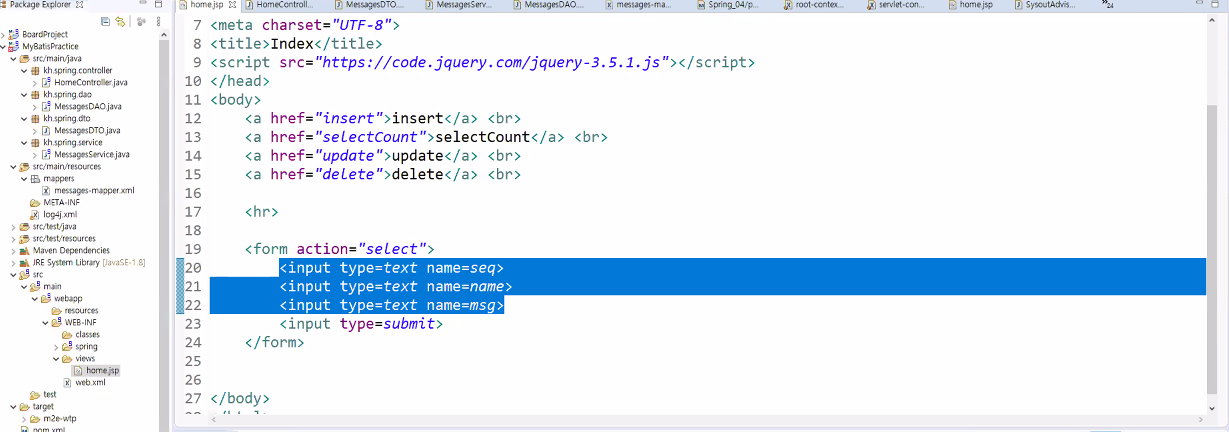1229x432 pixels.
Task: Collapse the src/main/resources folder
Action: pos(14,166)
